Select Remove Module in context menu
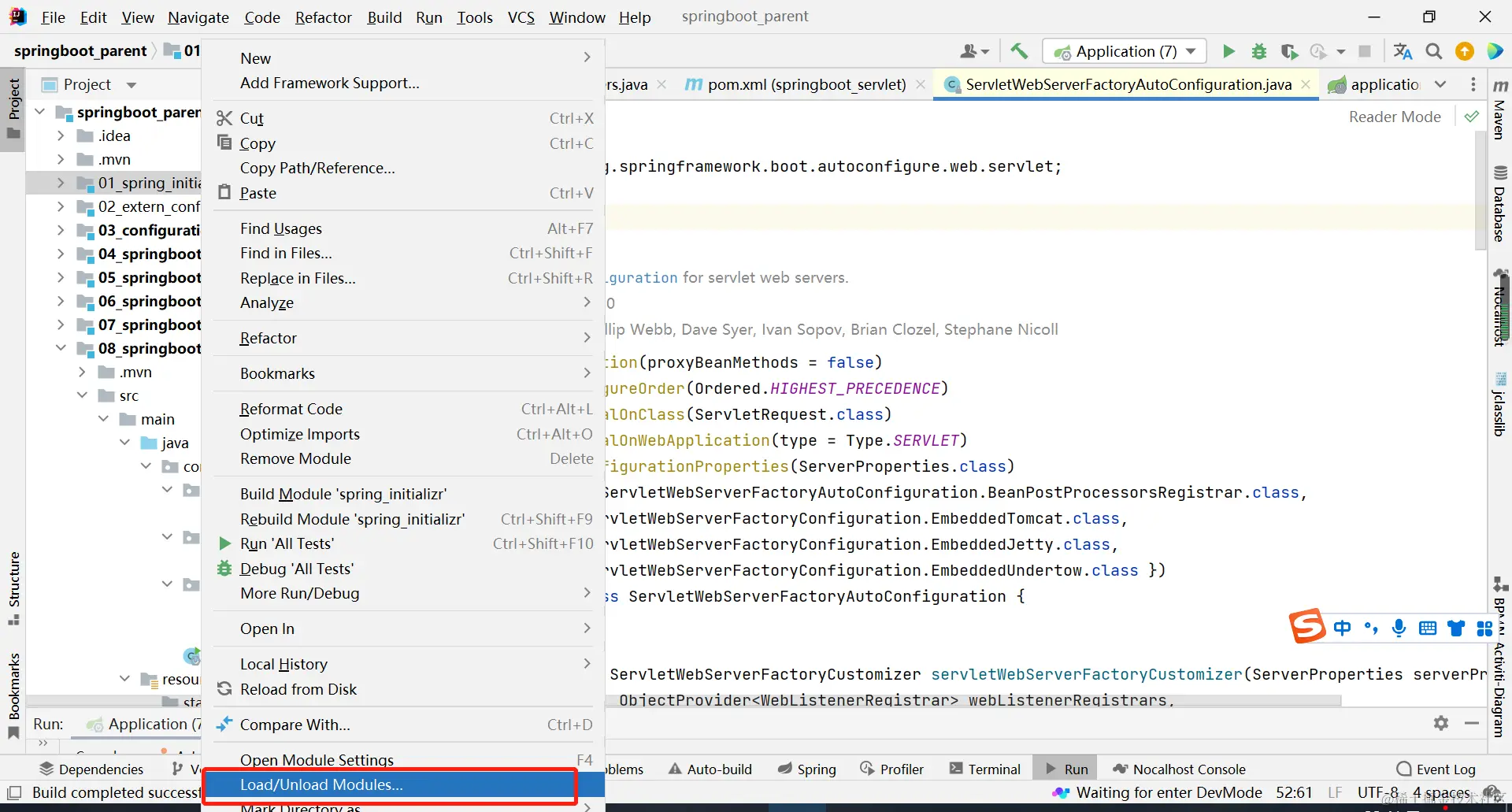Screen dimensions: 1512x812 403,458
